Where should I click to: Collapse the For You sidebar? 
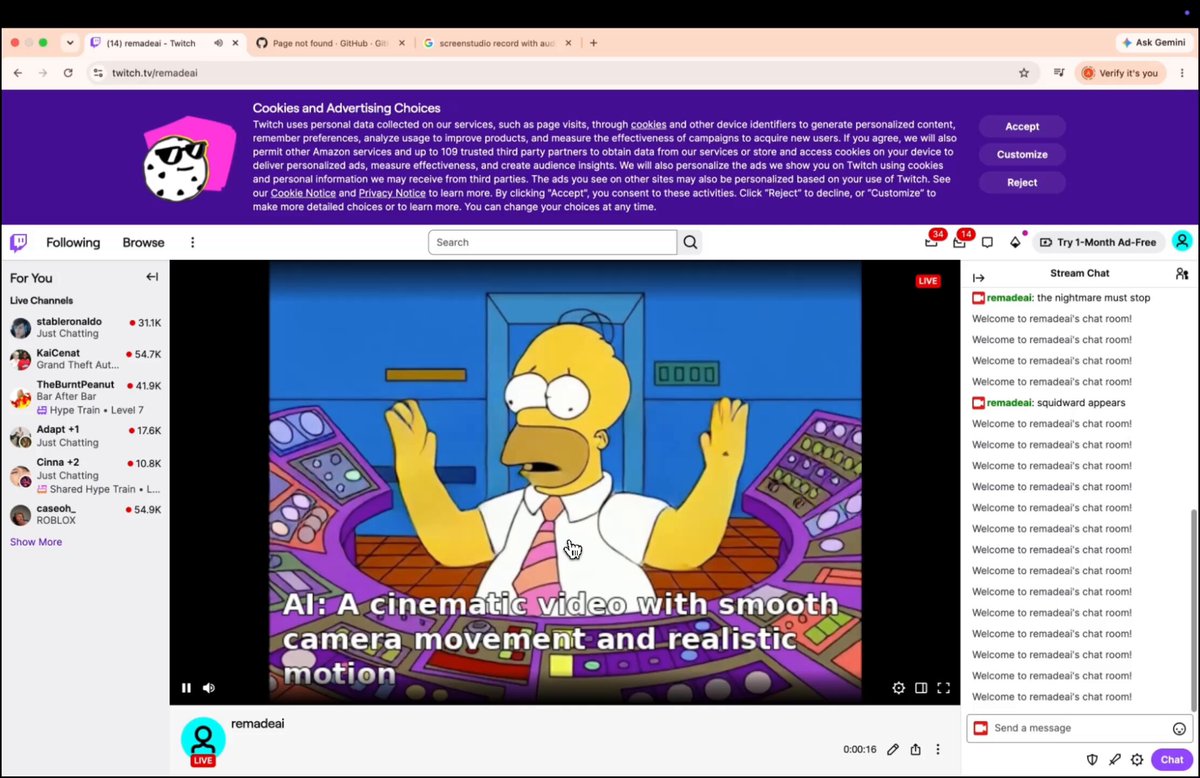[152, 277]
